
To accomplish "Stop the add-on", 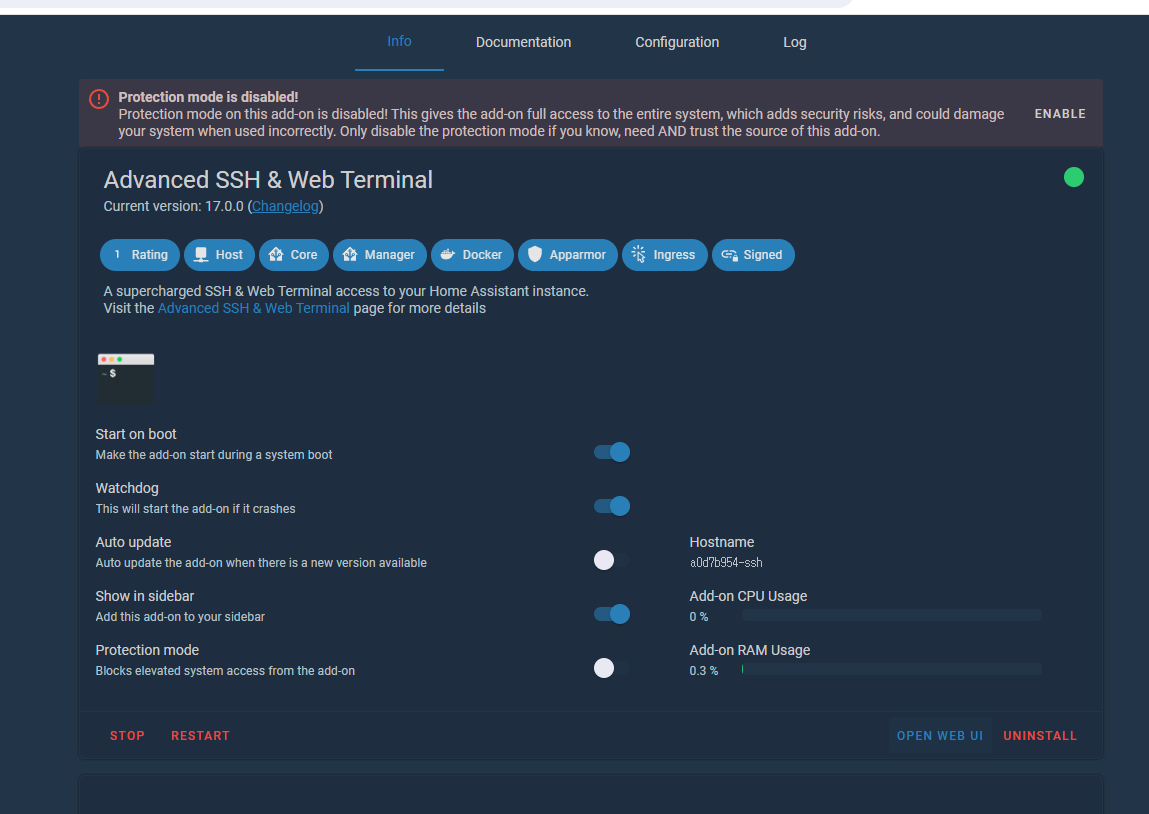I will pyautogui.click(x=128, y=736).
